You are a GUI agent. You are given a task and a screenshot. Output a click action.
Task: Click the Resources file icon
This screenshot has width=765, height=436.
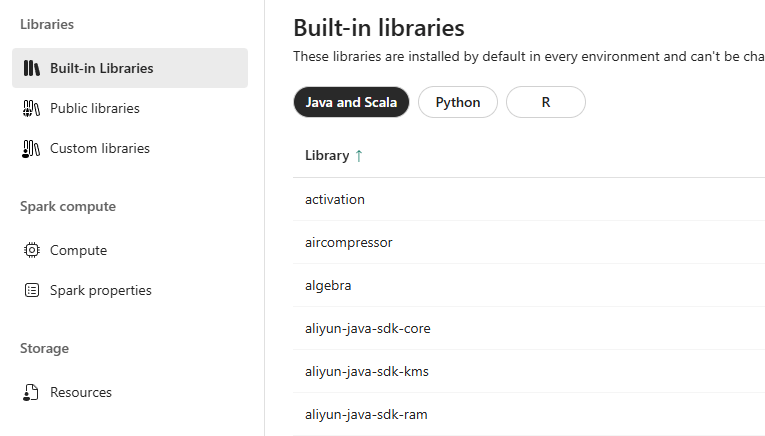(x=31, y=392)
